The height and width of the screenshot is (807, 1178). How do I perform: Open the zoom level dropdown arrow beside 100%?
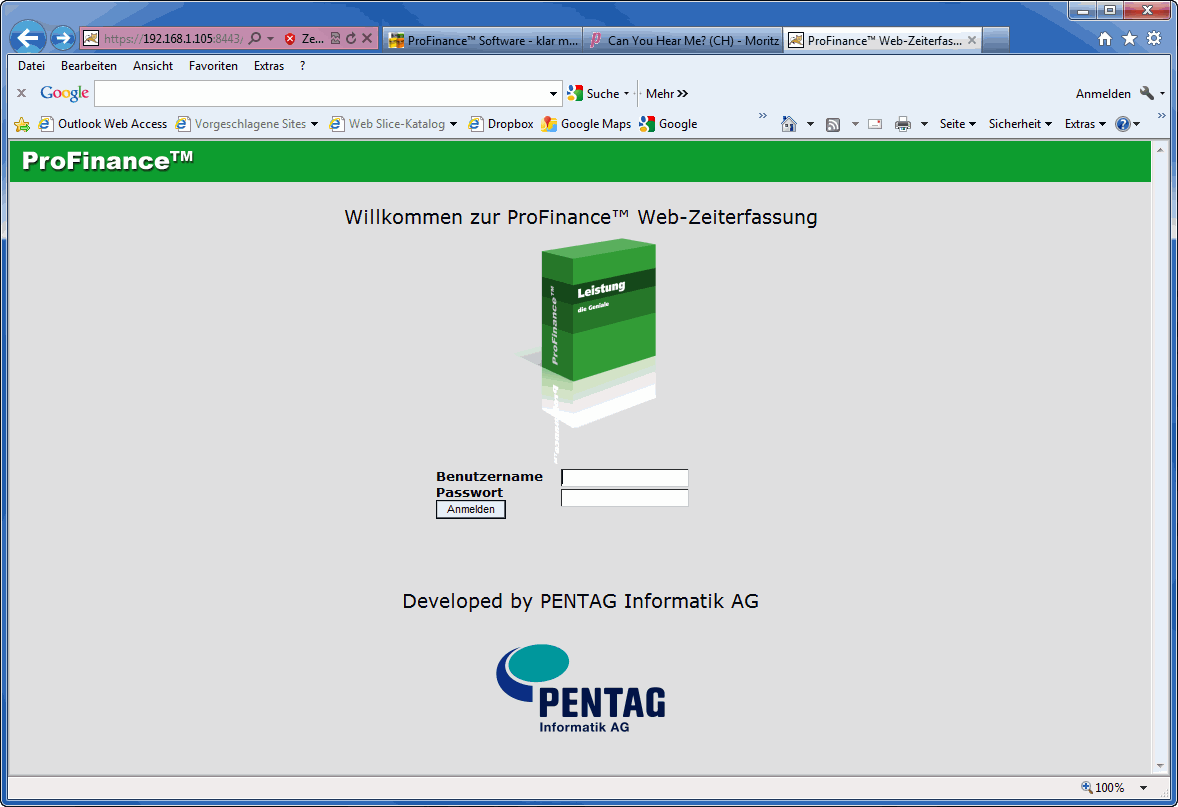(1143, 788)
